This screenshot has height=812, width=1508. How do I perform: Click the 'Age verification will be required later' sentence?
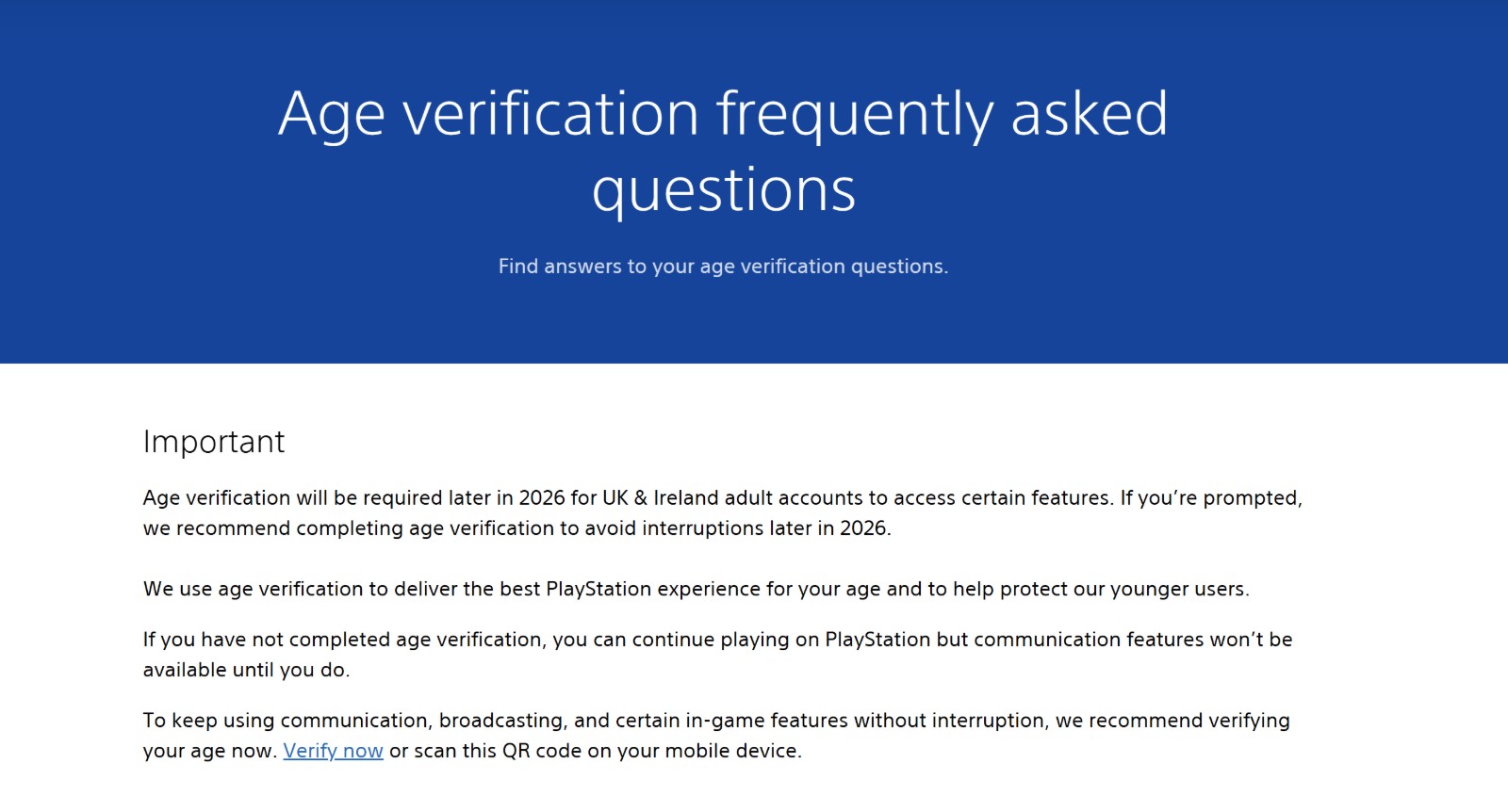tap(377, 498)
